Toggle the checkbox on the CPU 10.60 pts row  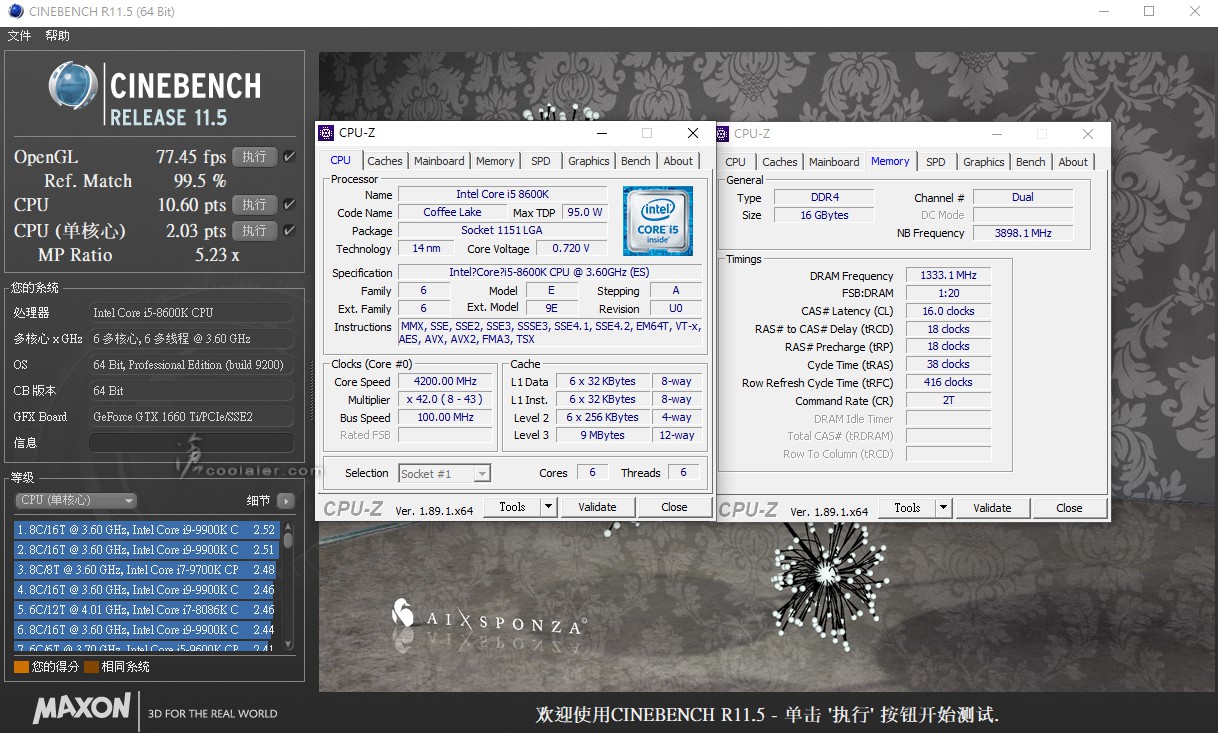[x=289, y=205]
